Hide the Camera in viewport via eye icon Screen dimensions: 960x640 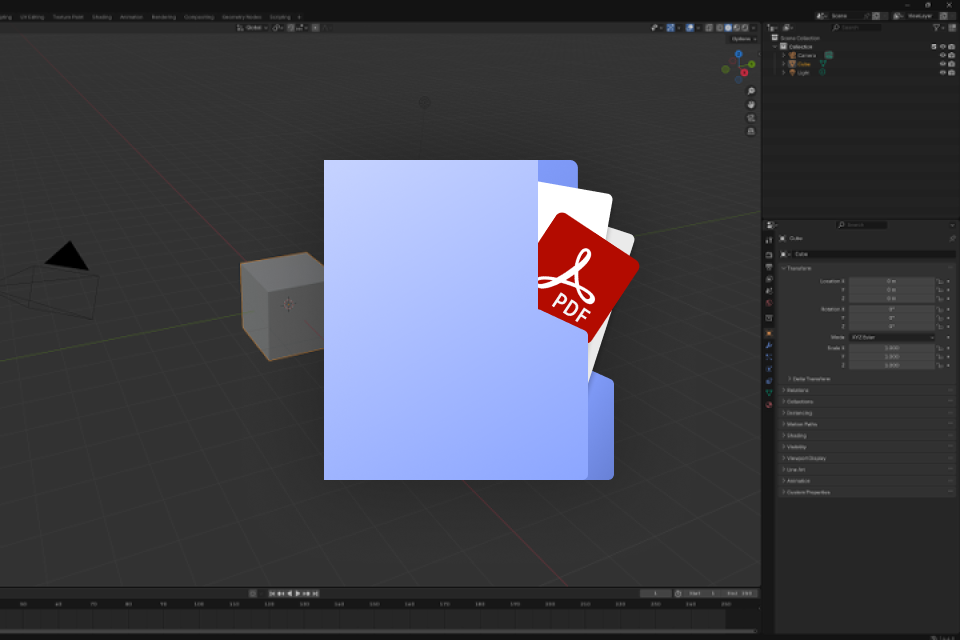click(943, 55)
